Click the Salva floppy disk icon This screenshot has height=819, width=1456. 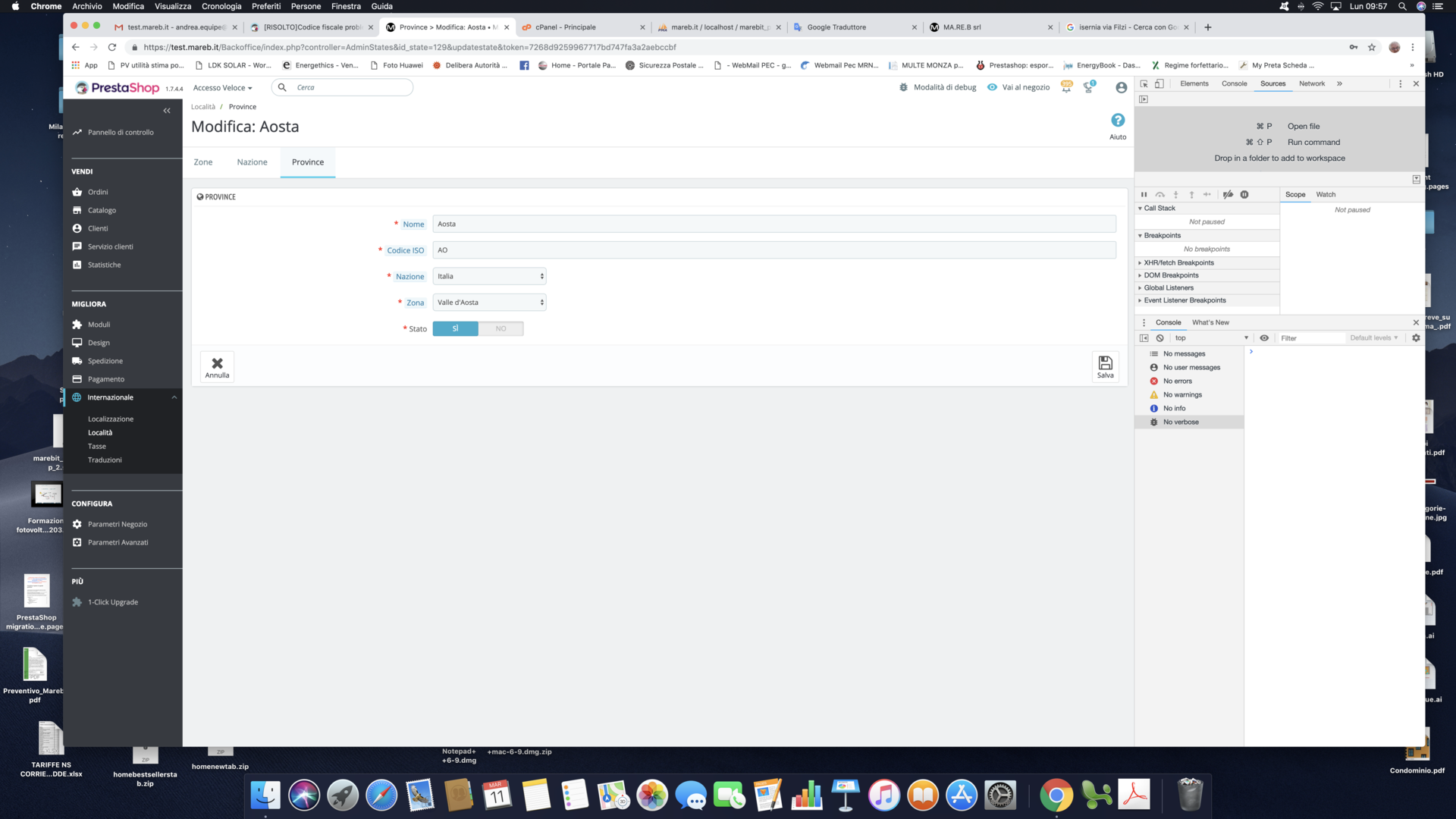click(x=1105, y=363)
